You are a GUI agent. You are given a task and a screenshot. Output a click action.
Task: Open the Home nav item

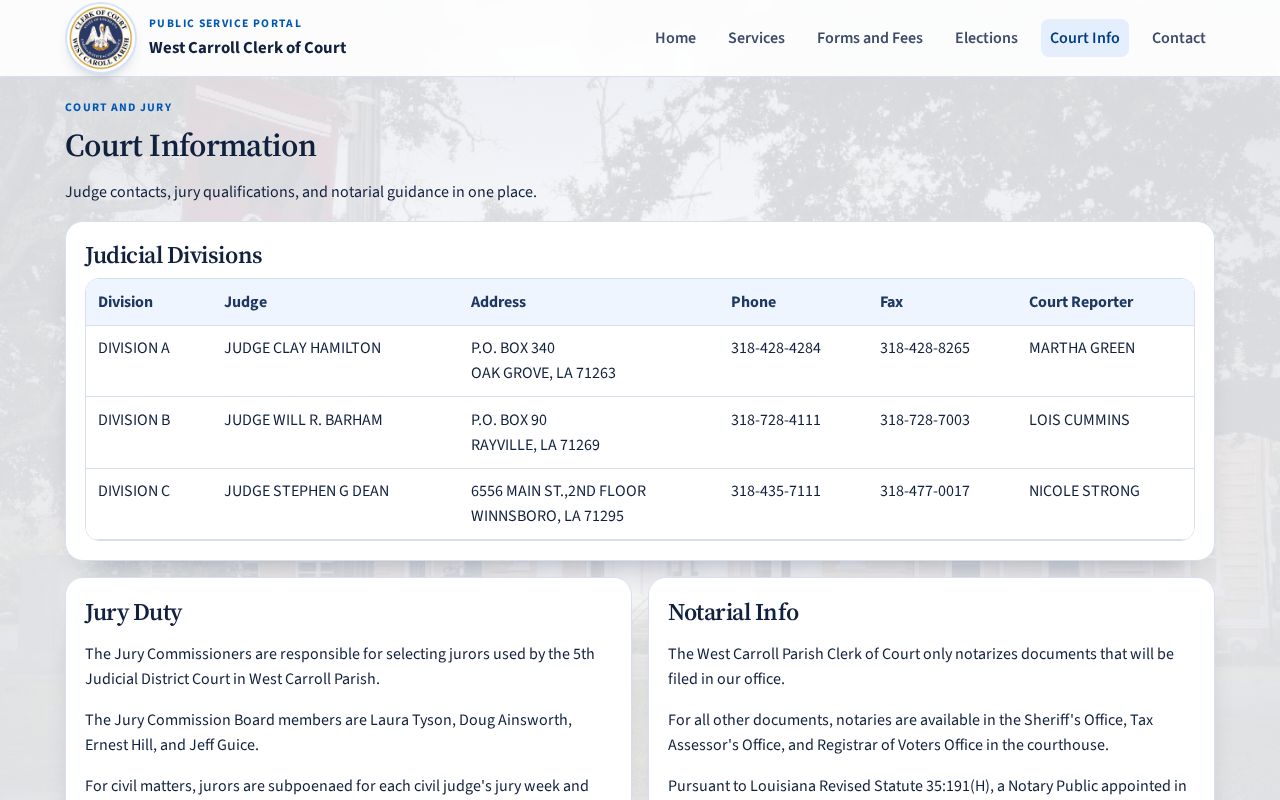(x=675, y=38)
